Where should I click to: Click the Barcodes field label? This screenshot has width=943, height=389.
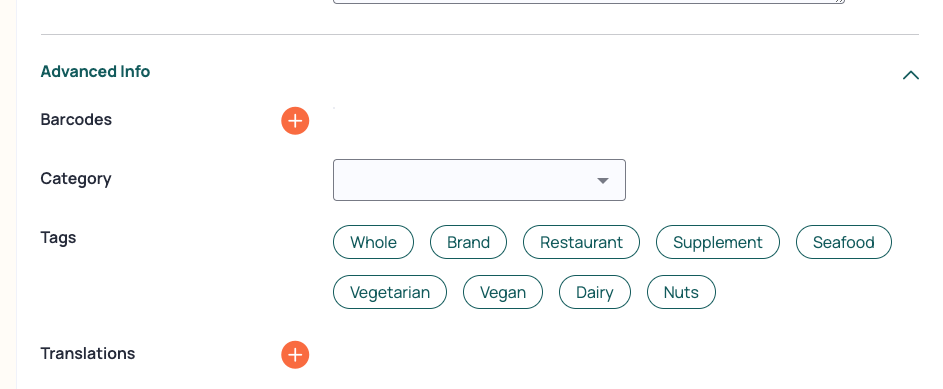click(x=76, y=120)
